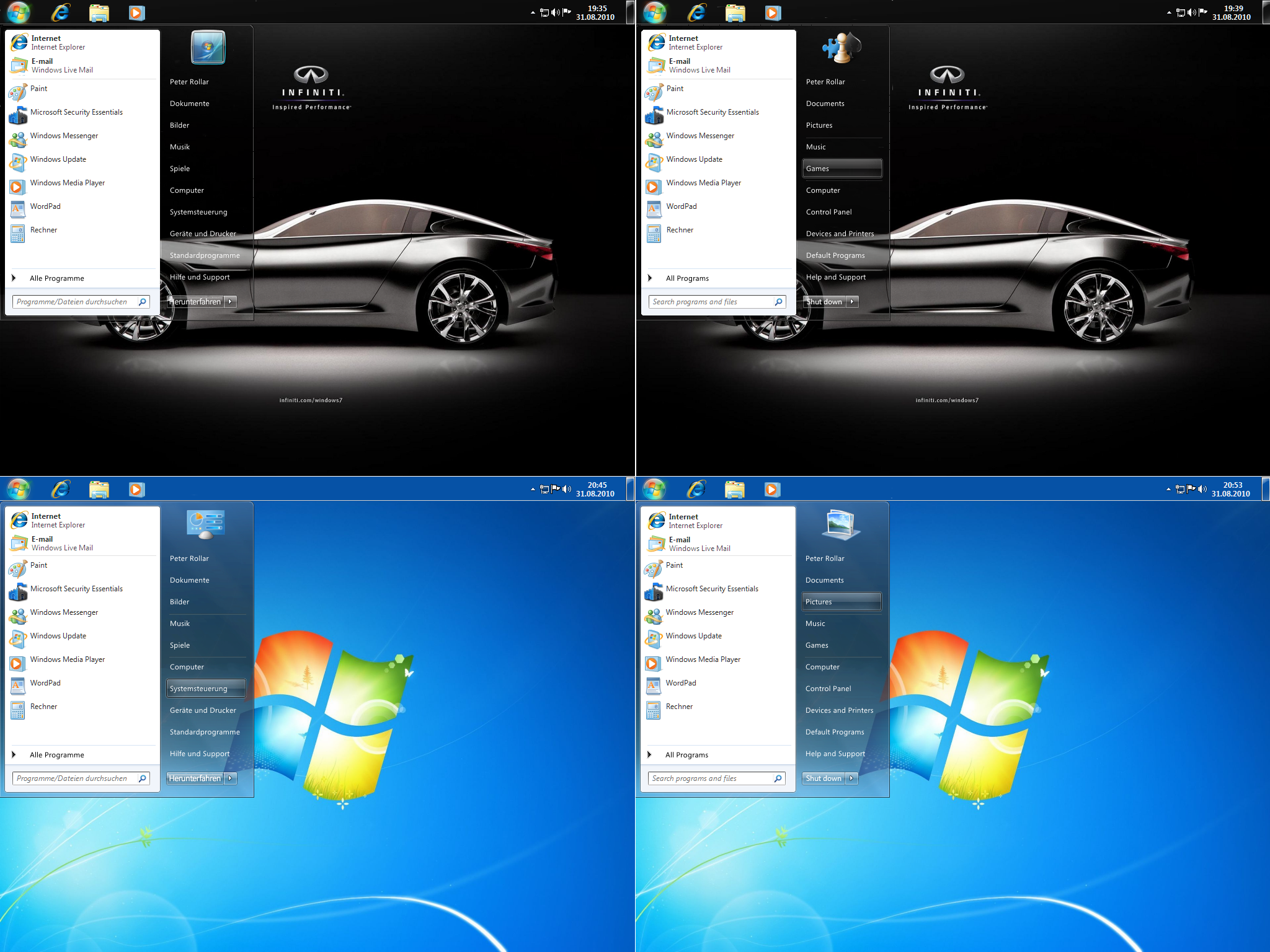Open Paint from the Start menu
The image size is (1270, 952).
pyautogui.click(x=38, y=89)
